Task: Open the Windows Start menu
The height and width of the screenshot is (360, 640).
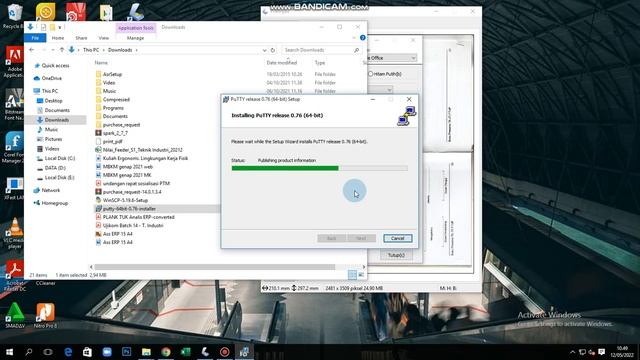Action: [9, 352]
